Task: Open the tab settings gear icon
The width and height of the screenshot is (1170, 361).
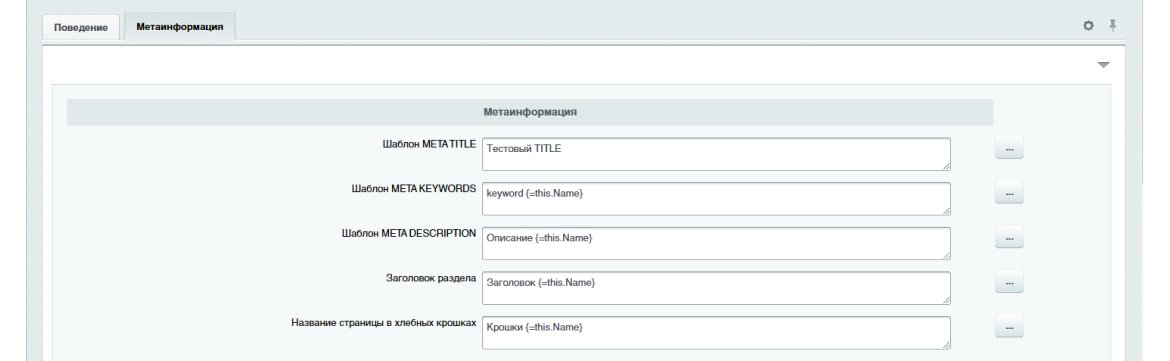Action: (1088, 26)
